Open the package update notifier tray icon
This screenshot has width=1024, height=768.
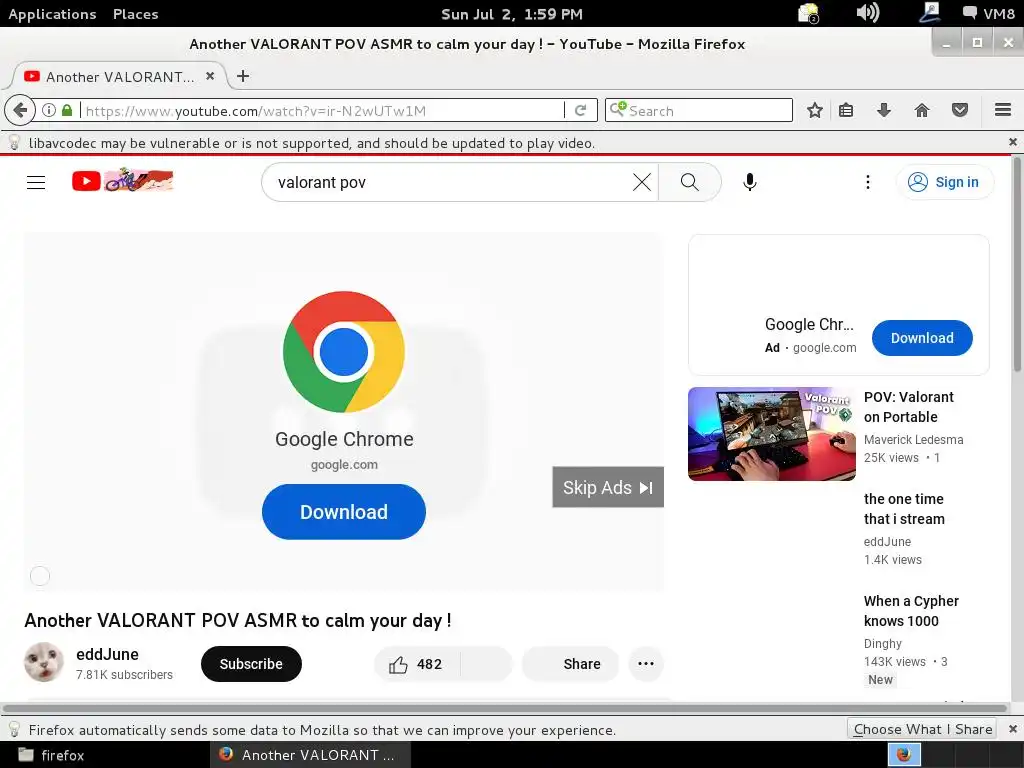pyautogui.click(x=808, y=13)
